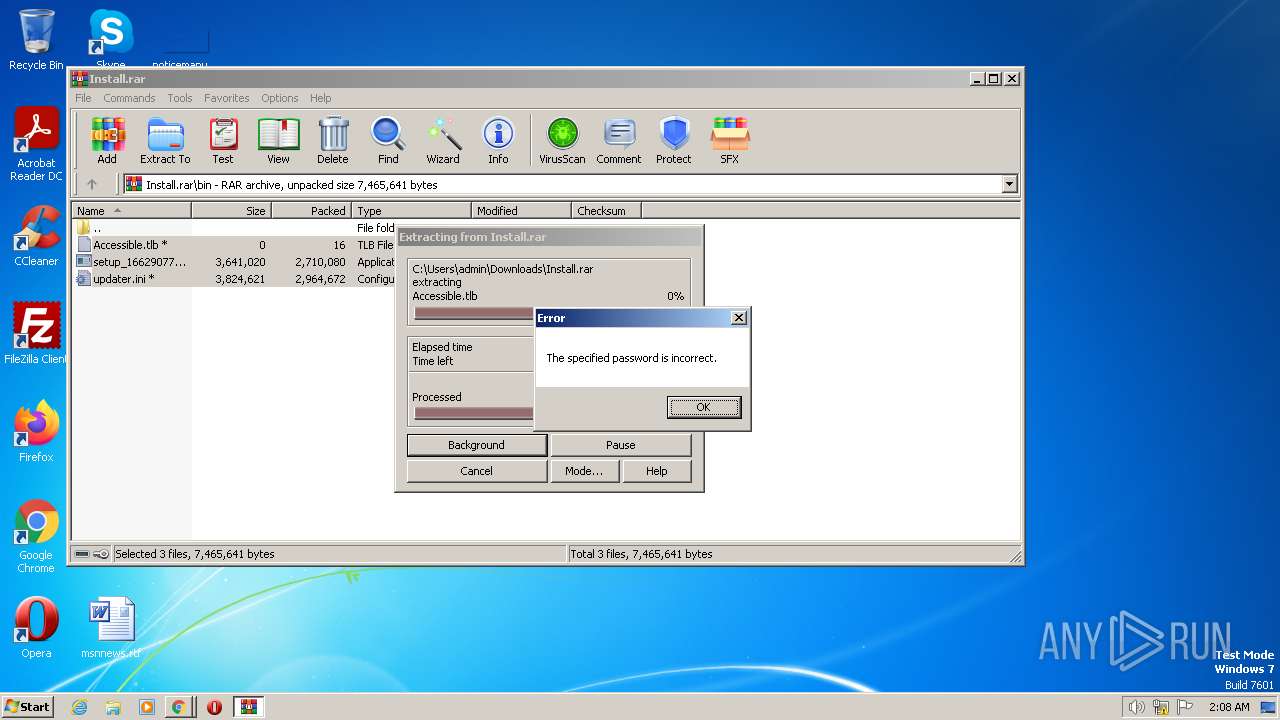Click Internet Explorer taskbar icon
The width and height of the screenshot is (1280, 720).
pos(80,707)
